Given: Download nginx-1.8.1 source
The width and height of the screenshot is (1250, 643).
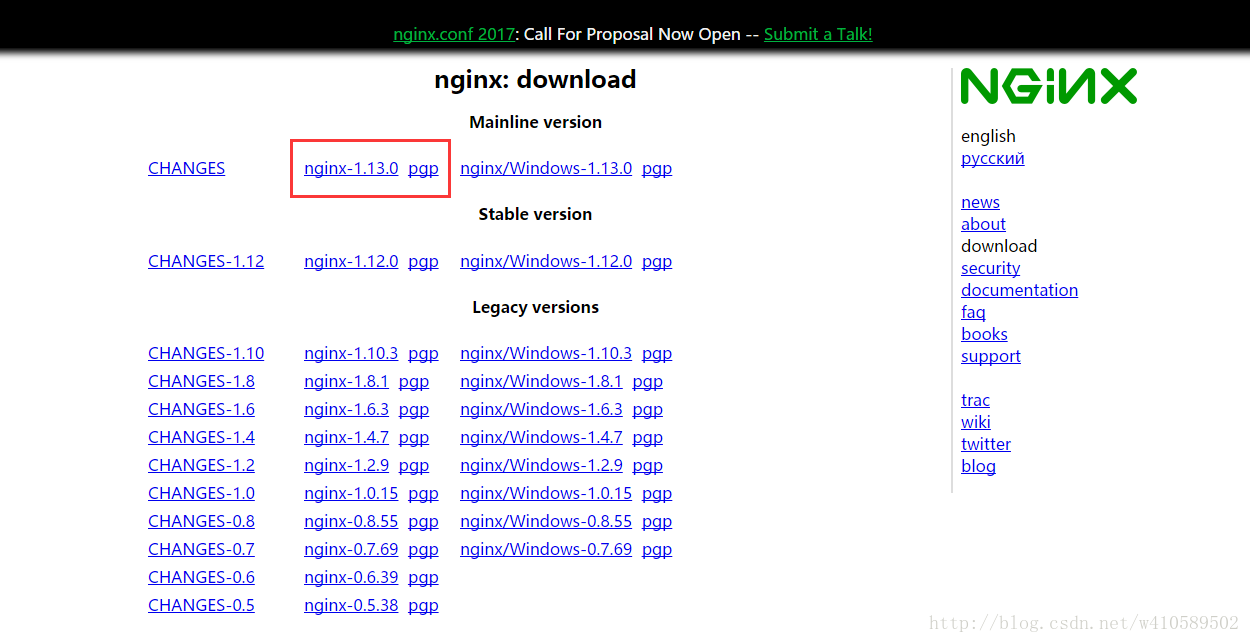Looking at the screenshot, I should click(x=346, y=381).
